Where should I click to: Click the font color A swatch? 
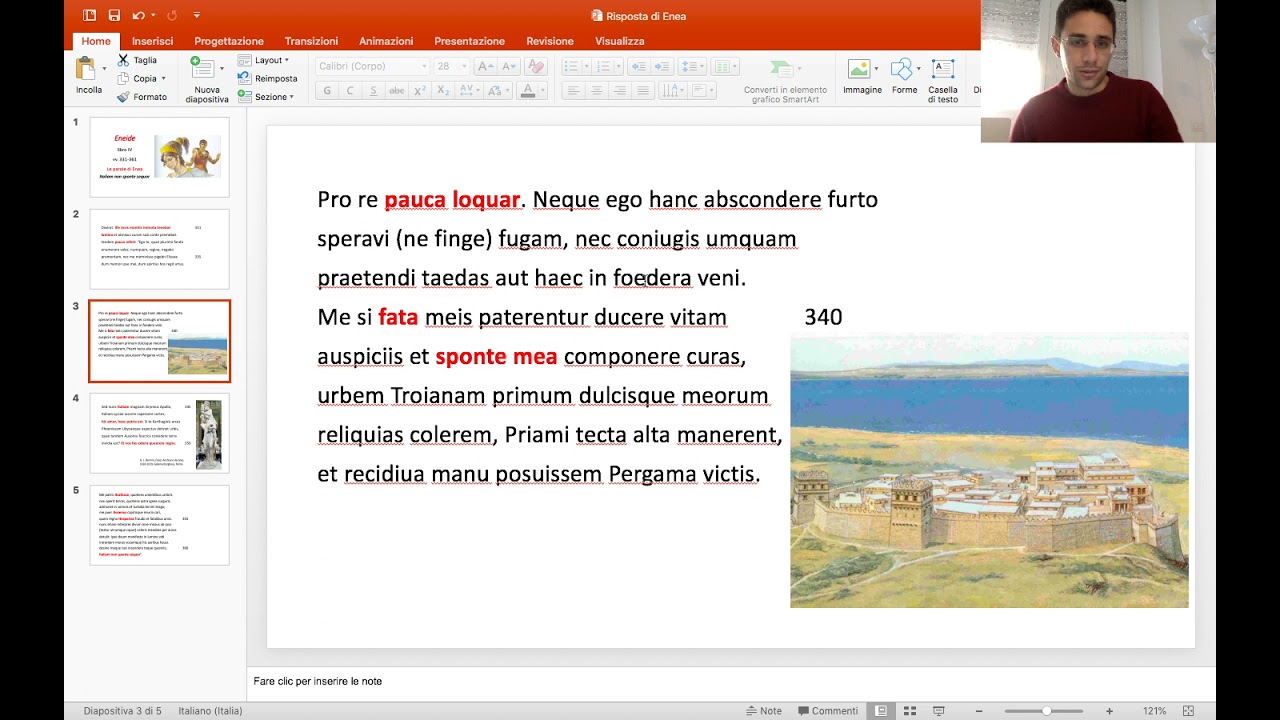[x=528, y=91]
